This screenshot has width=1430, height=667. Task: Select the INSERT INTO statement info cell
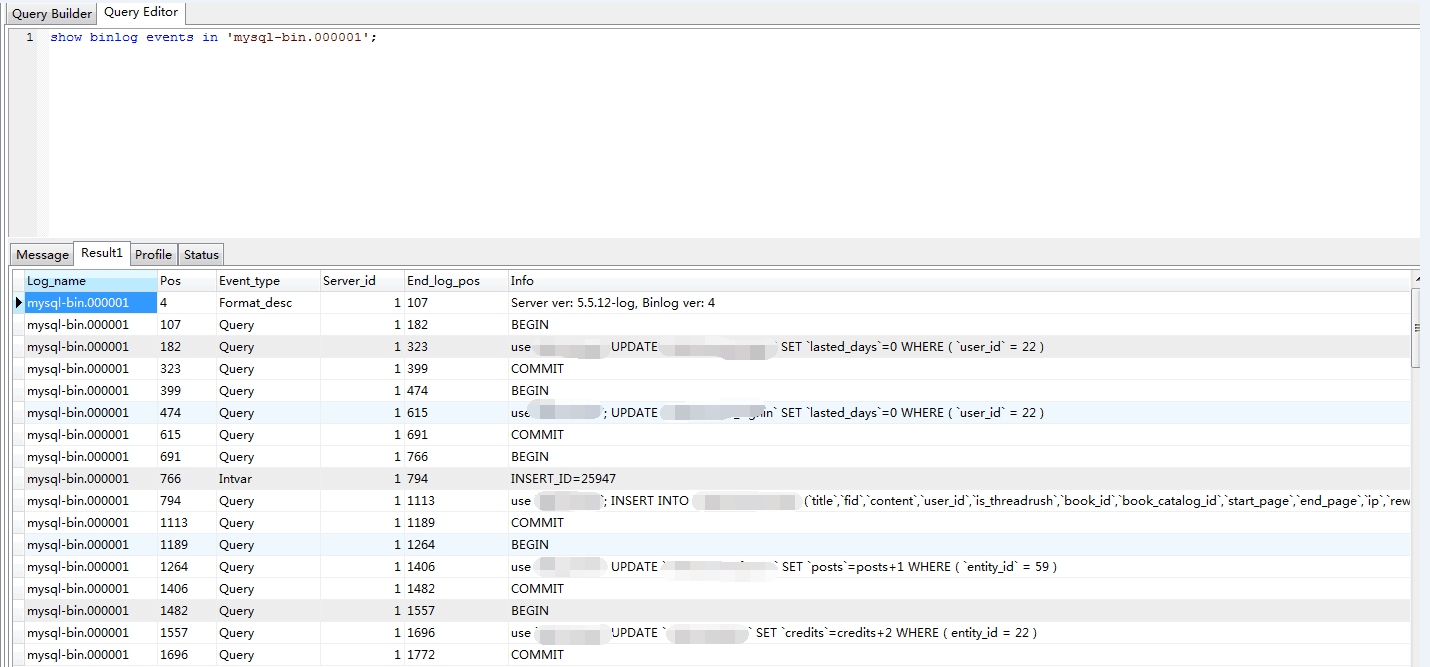(959, 501)
